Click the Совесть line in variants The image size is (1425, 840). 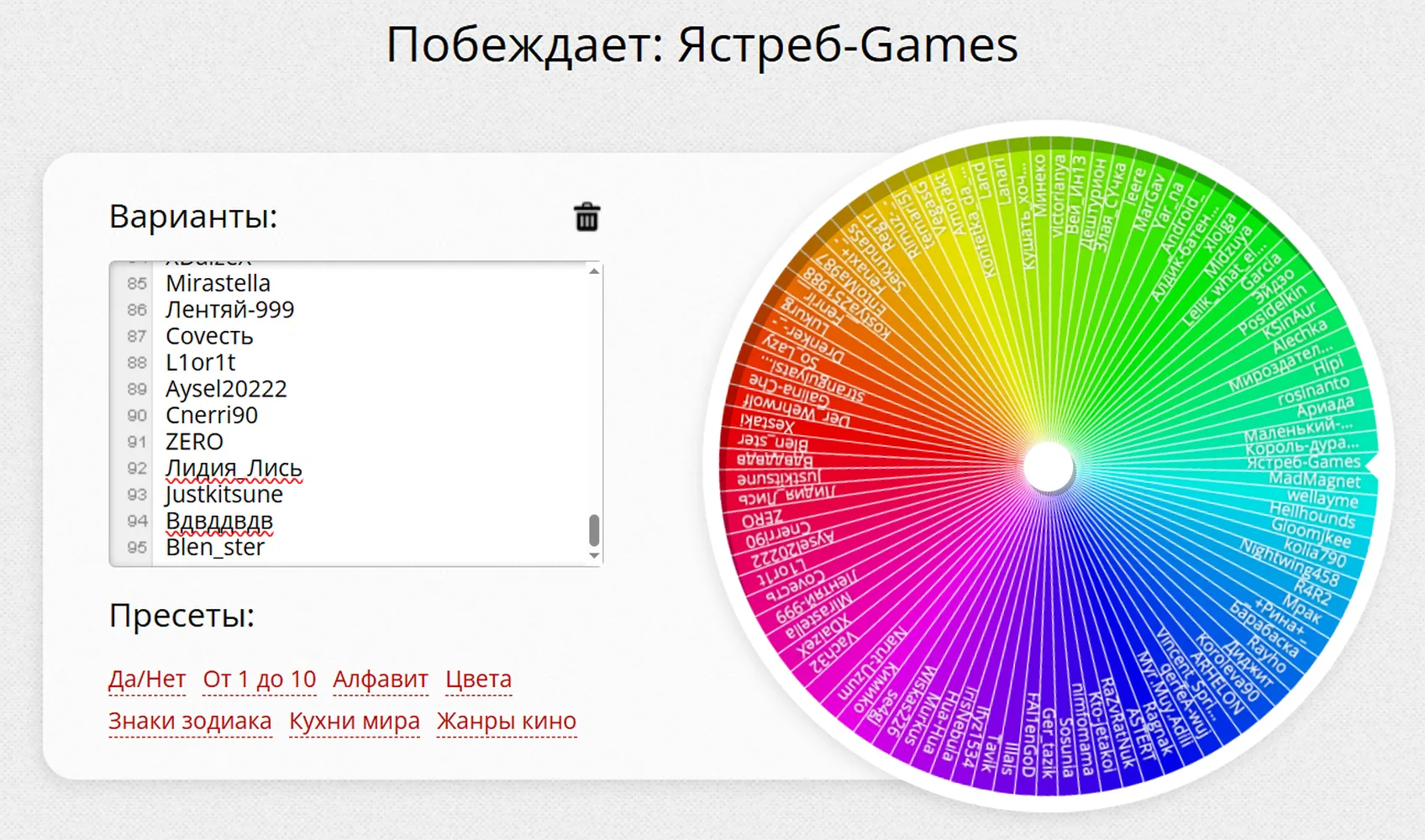tap(209, 336)
